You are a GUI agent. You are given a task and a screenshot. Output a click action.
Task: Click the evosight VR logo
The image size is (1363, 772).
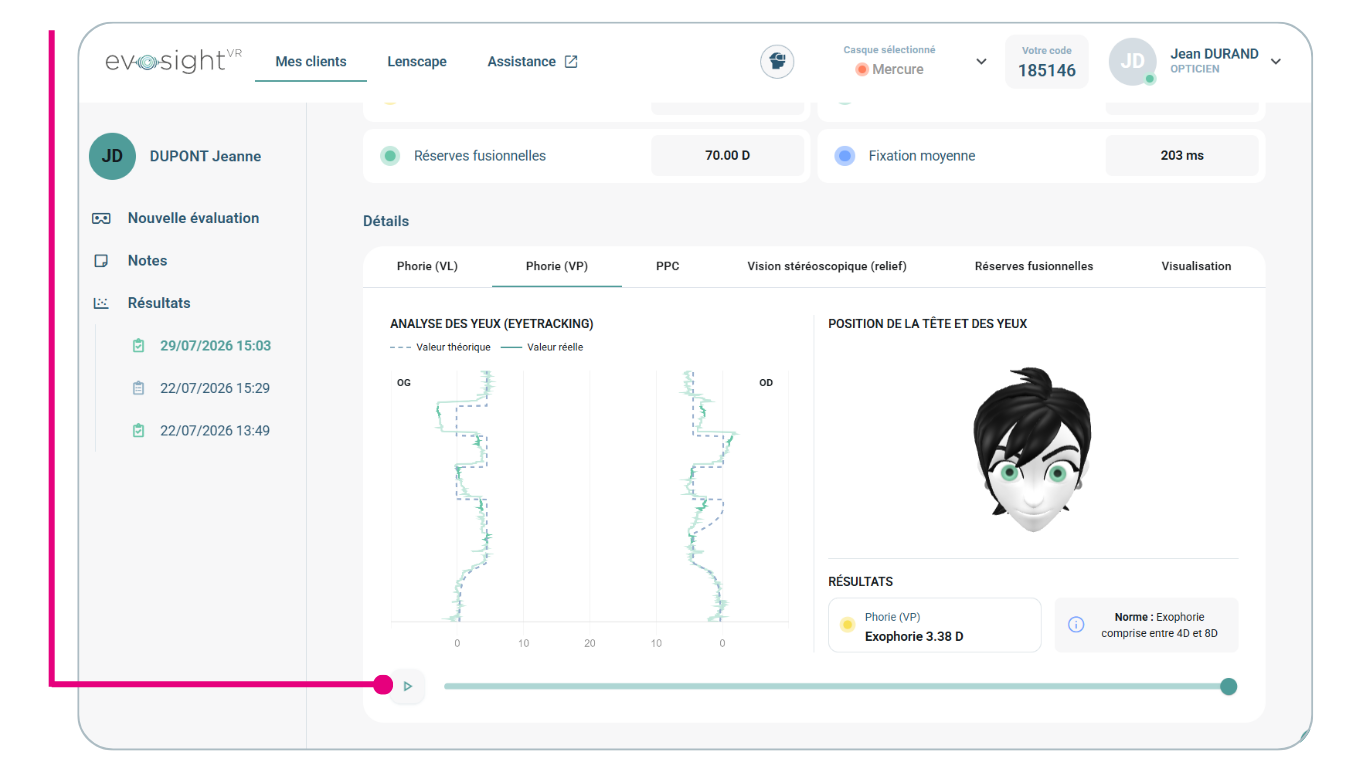[x=173, y=61]
